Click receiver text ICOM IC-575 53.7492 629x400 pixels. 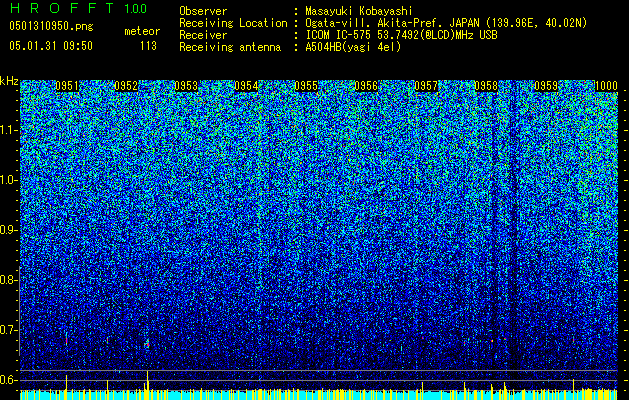coord(401,35)
